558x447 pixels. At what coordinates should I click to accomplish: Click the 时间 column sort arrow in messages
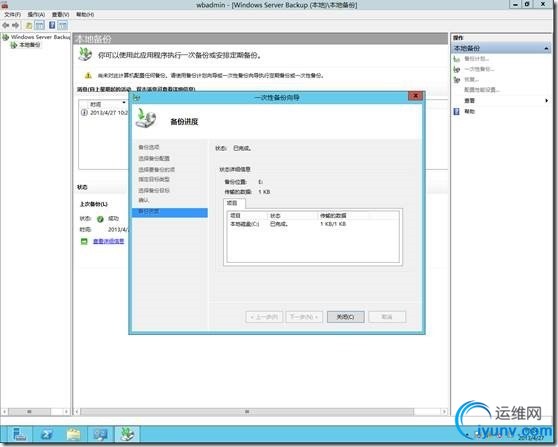point(123,103)
